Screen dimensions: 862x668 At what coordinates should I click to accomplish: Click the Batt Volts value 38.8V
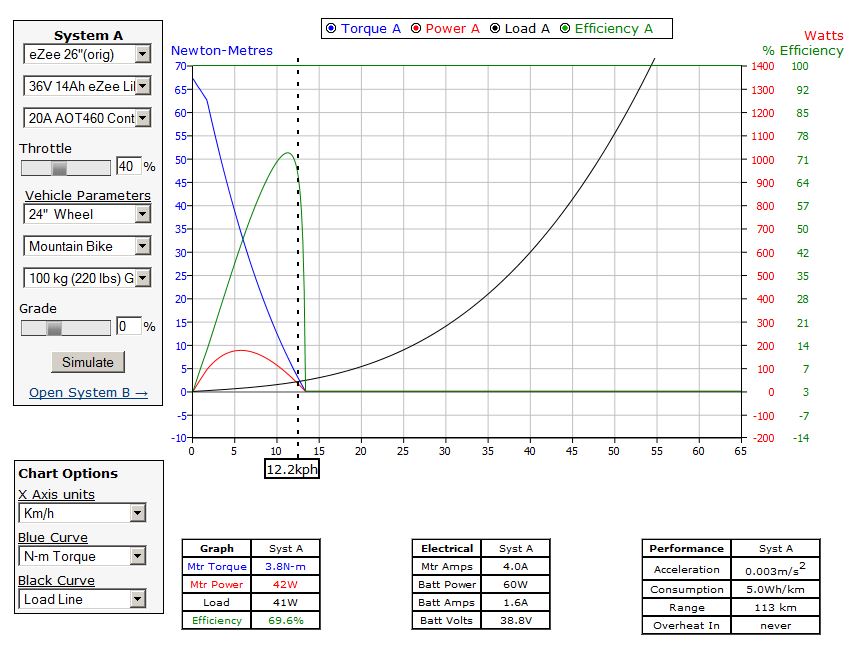pos(515,621)
